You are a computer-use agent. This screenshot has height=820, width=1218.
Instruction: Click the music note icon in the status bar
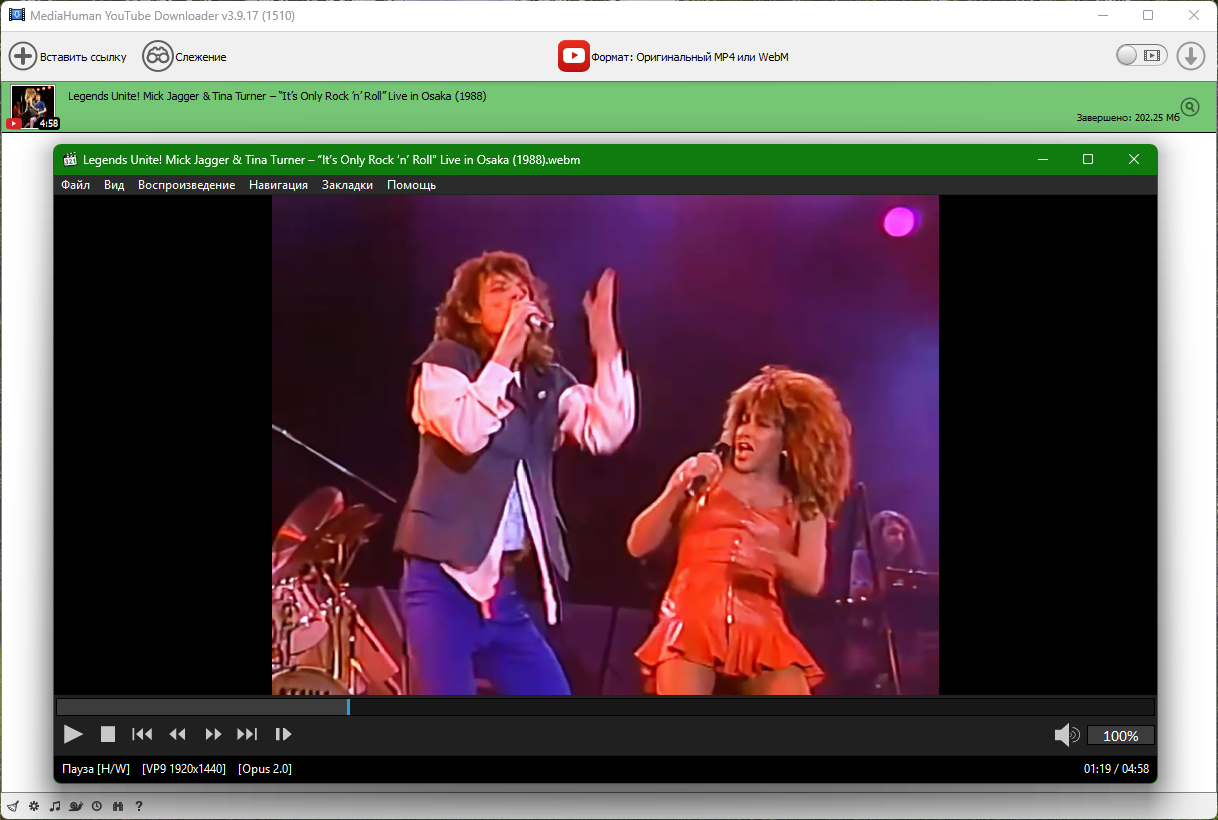pyautogui.click(x=55, y=806)
